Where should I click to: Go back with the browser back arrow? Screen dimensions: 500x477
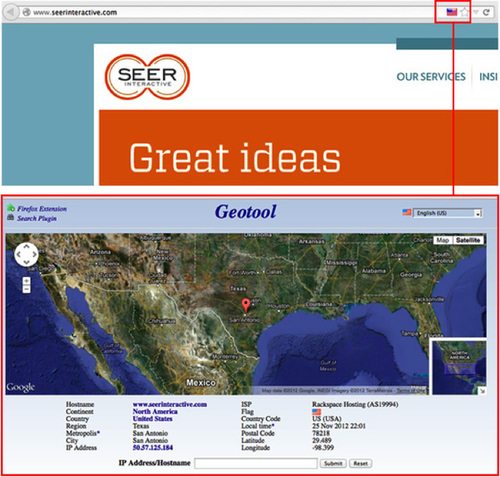10,12
